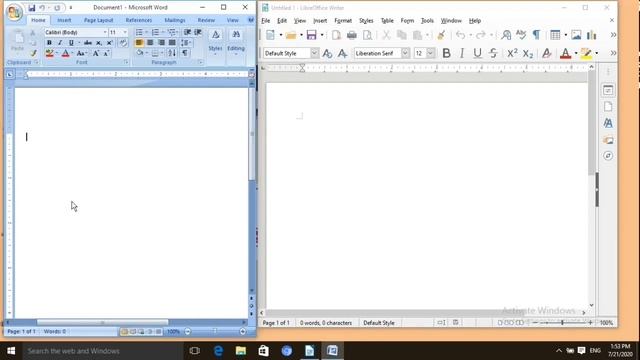Click the Sort icon in Word's Paragraph group
640x360 pixels.
click(172, 53)
